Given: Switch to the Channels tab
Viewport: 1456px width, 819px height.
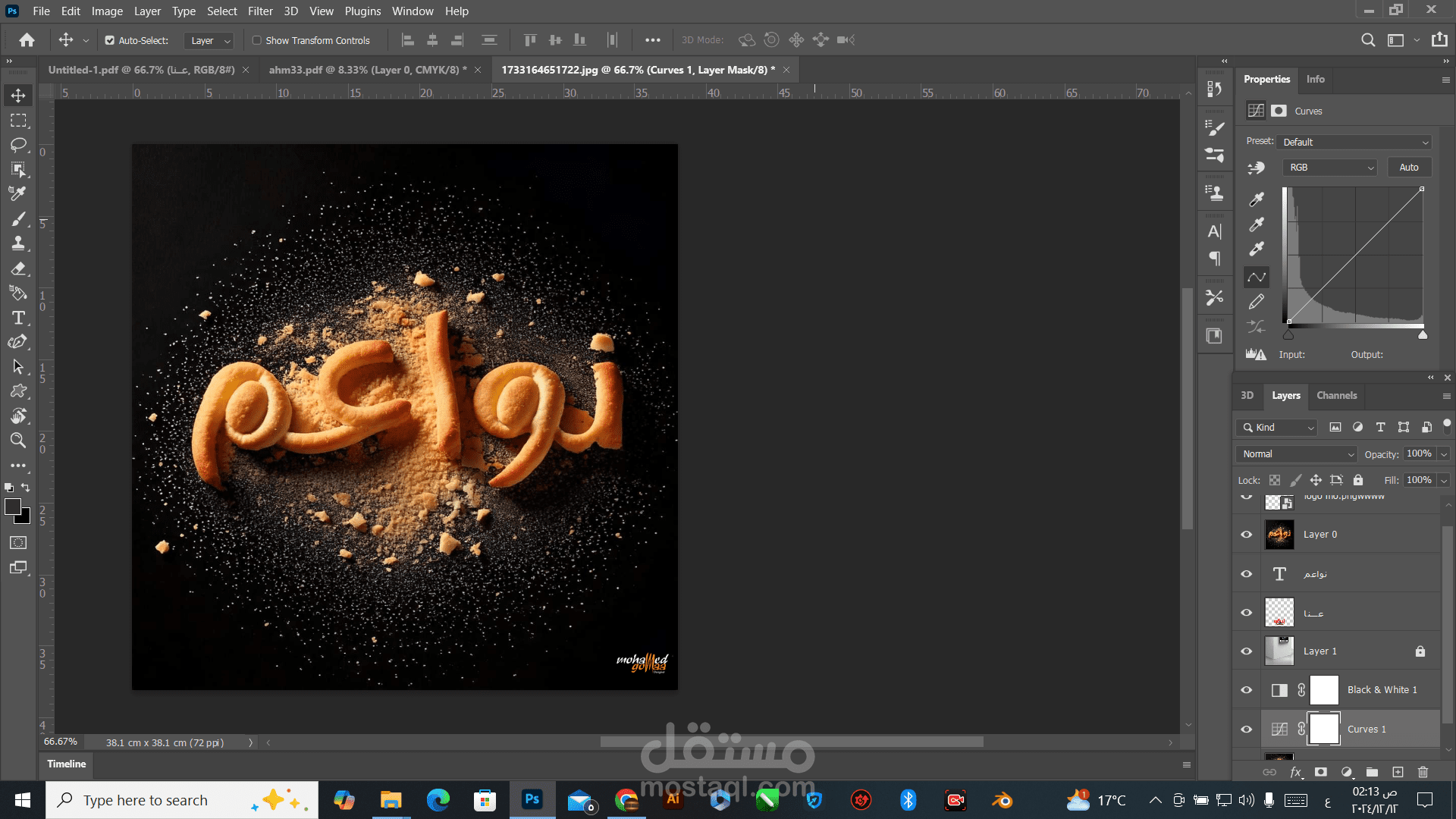Looking at the screenshot, I should [x=1336, y=396].
